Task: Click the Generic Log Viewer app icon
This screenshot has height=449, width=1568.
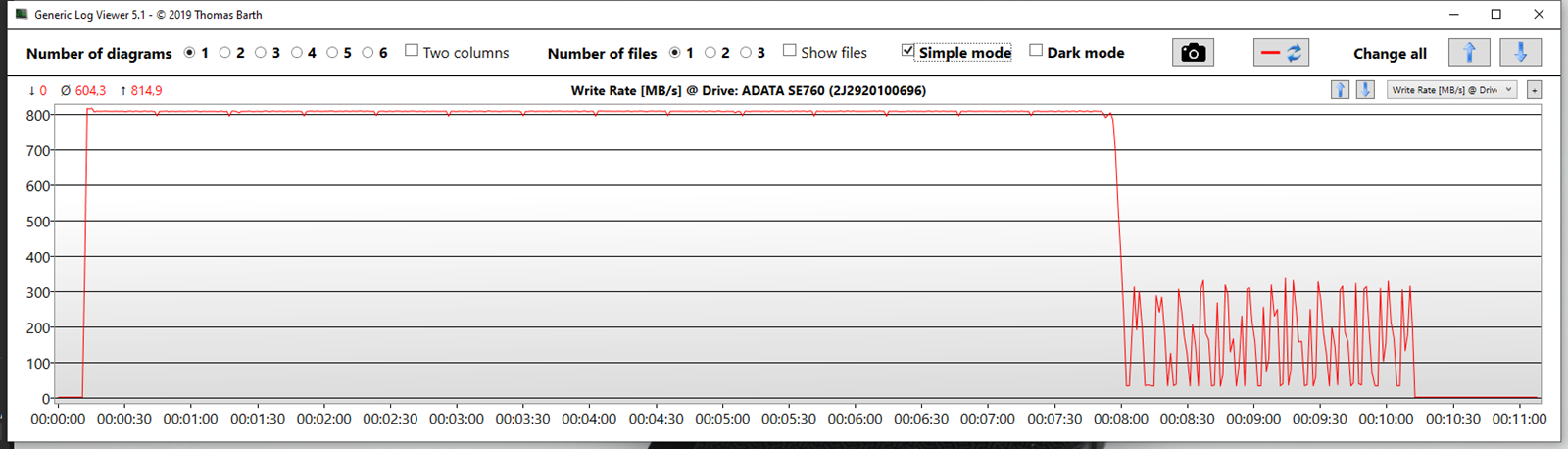Action: (x=22, y=15)
